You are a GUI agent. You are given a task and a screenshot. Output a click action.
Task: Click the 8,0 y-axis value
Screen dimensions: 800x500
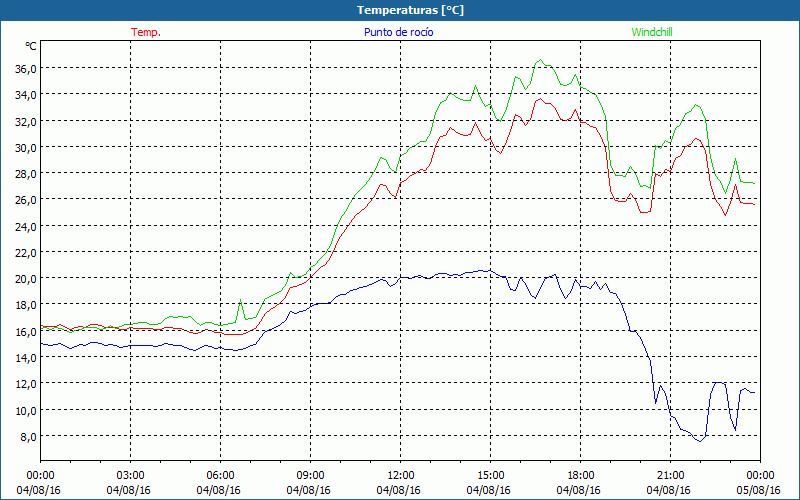click(28, 437)
